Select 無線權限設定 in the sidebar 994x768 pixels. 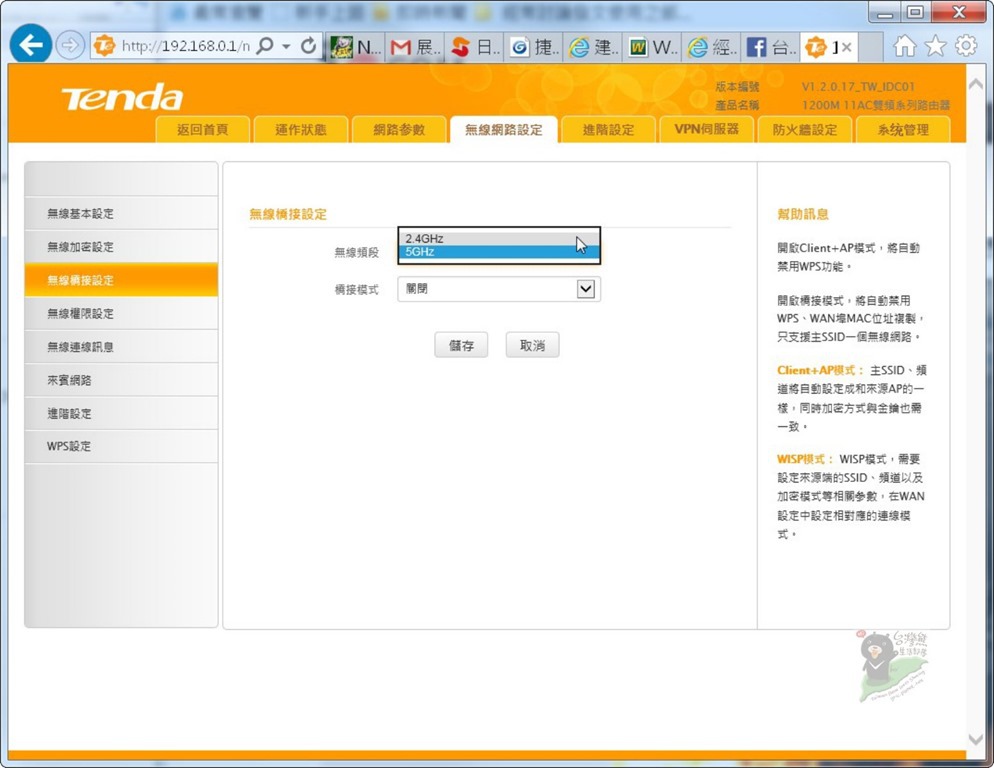121,313
